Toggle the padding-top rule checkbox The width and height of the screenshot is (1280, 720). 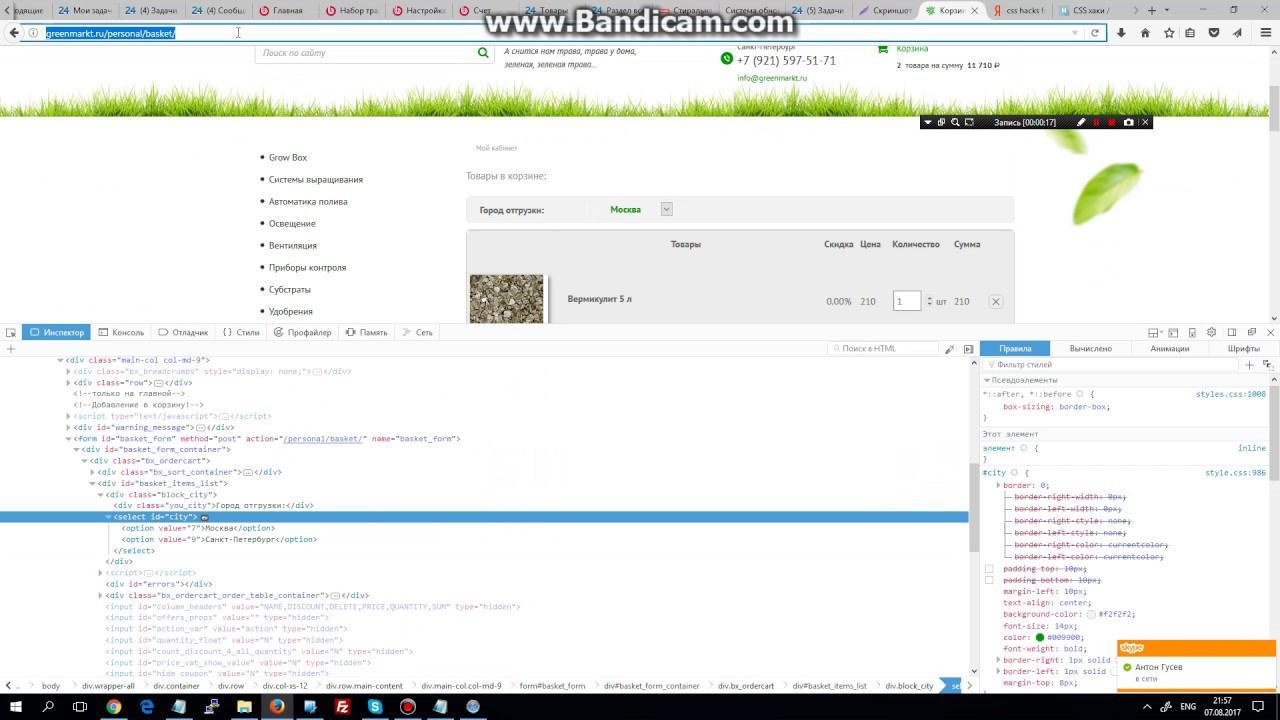(x=989, y=569)
